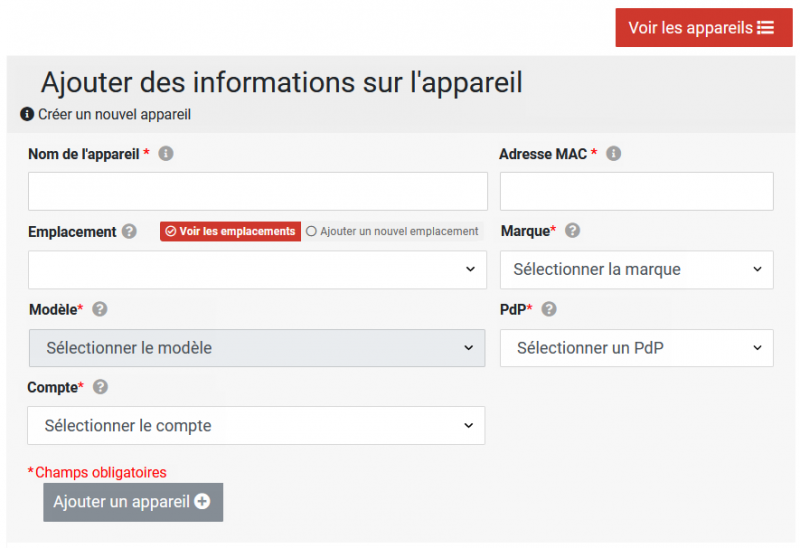Select Voir les emplacements option
Viewport: 800px width, 548px height.
231,232
